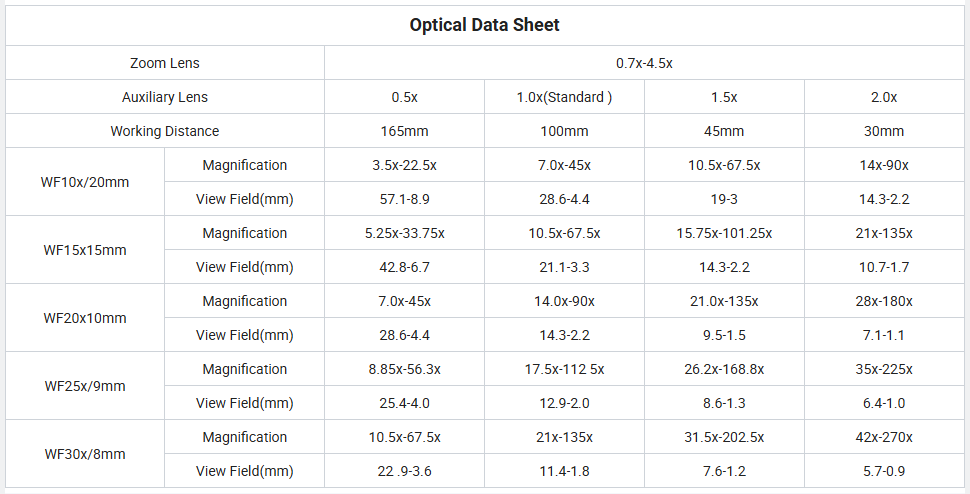
Task: Select the 42x-270x magnification cell
Action: pos(883,437)
